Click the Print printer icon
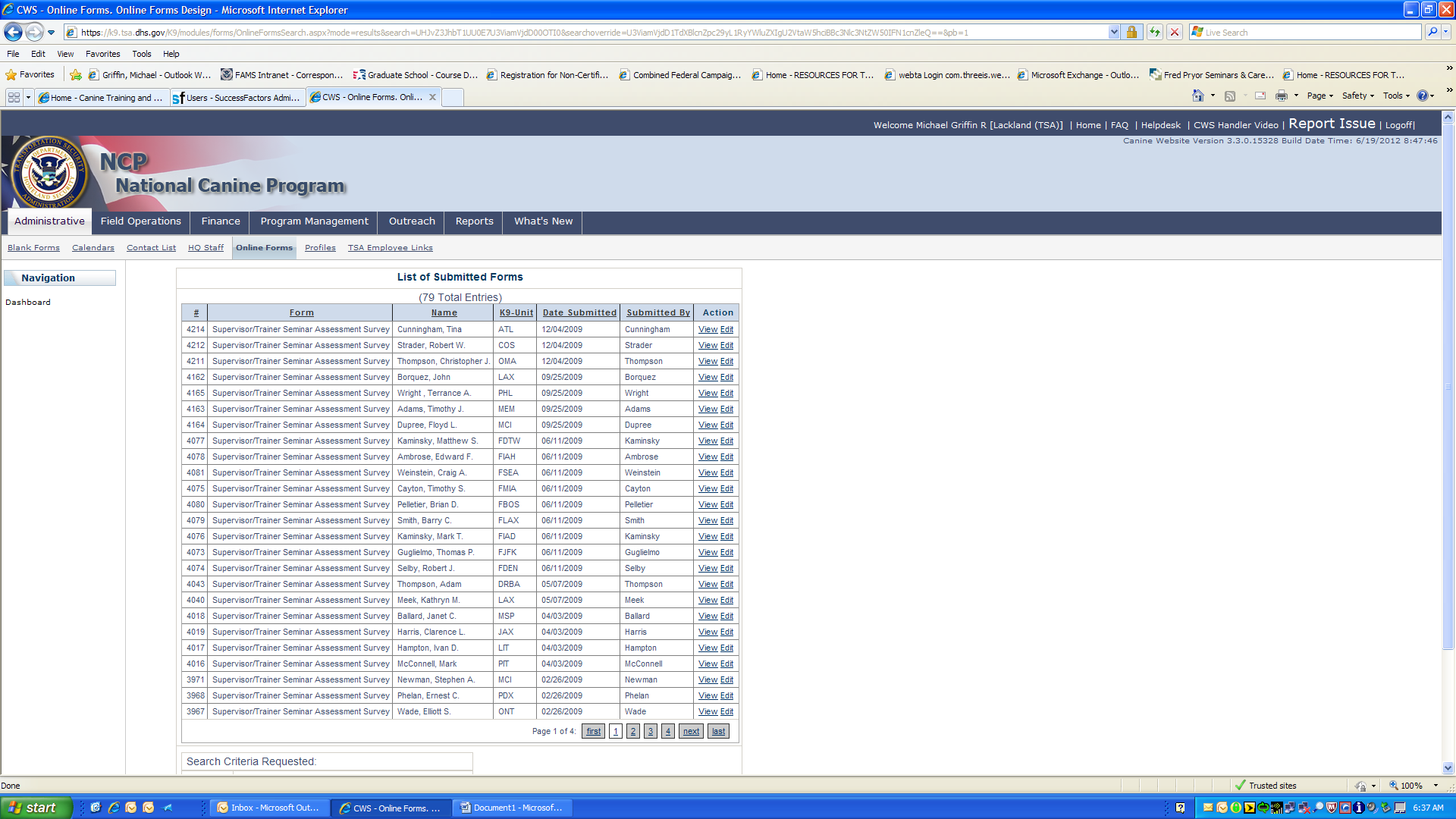 pos(1281,96)
